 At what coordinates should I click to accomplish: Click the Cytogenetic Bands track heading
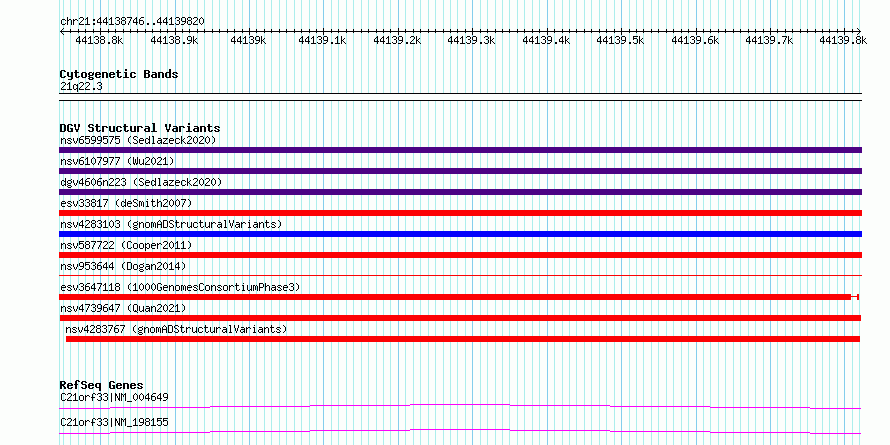[119, 74]
